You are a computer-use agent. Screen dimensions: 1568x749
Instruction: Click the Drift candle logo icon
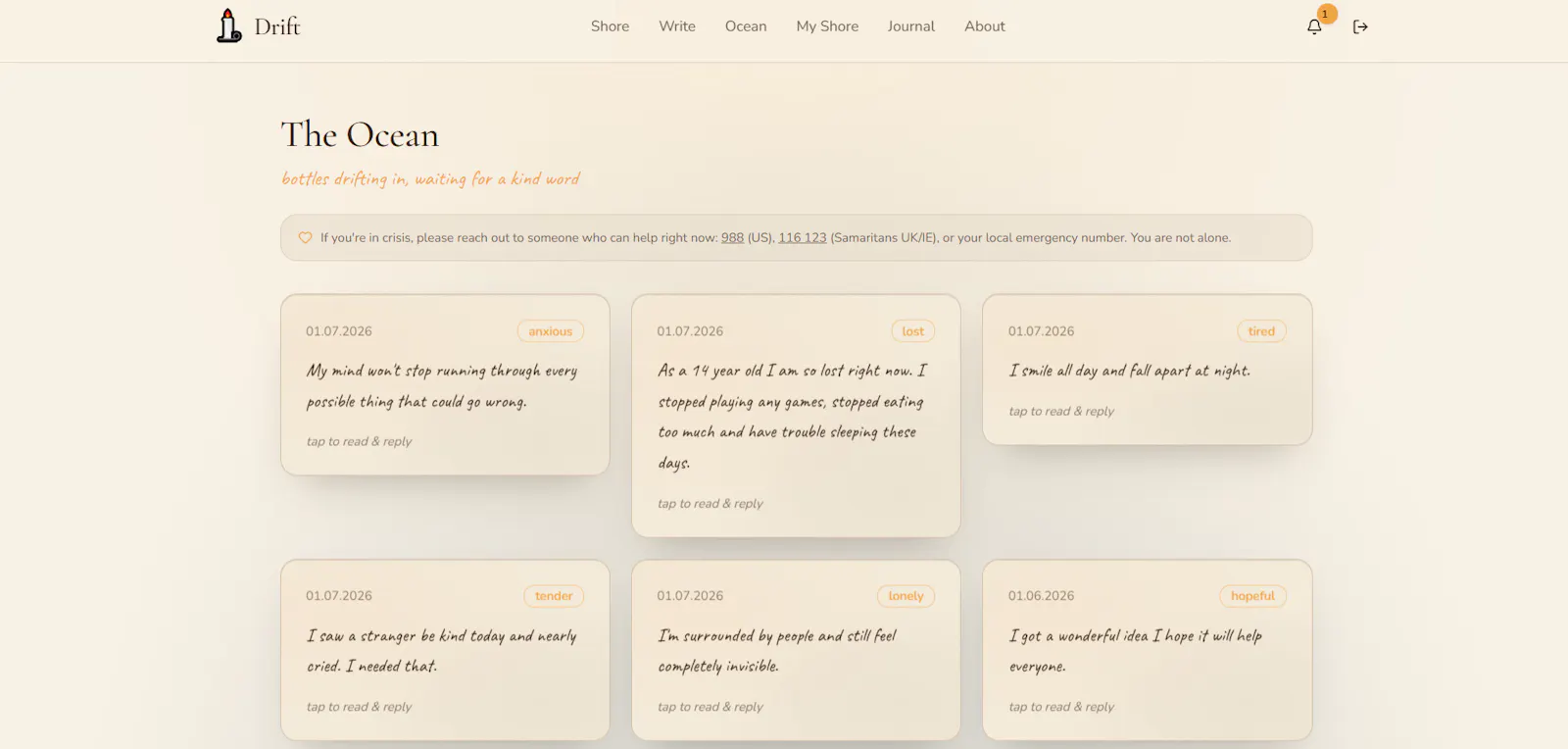(228, 25)
